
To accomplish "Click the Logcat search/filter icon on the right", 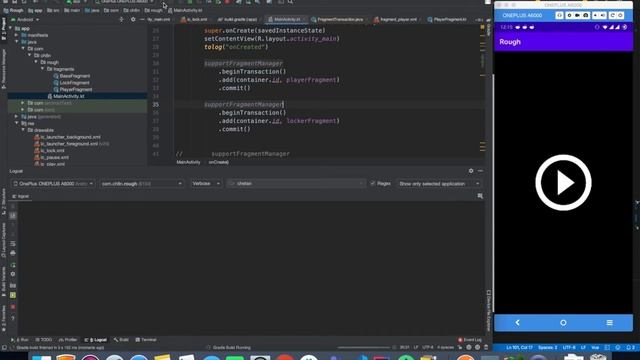I will [x=480, y=196].
